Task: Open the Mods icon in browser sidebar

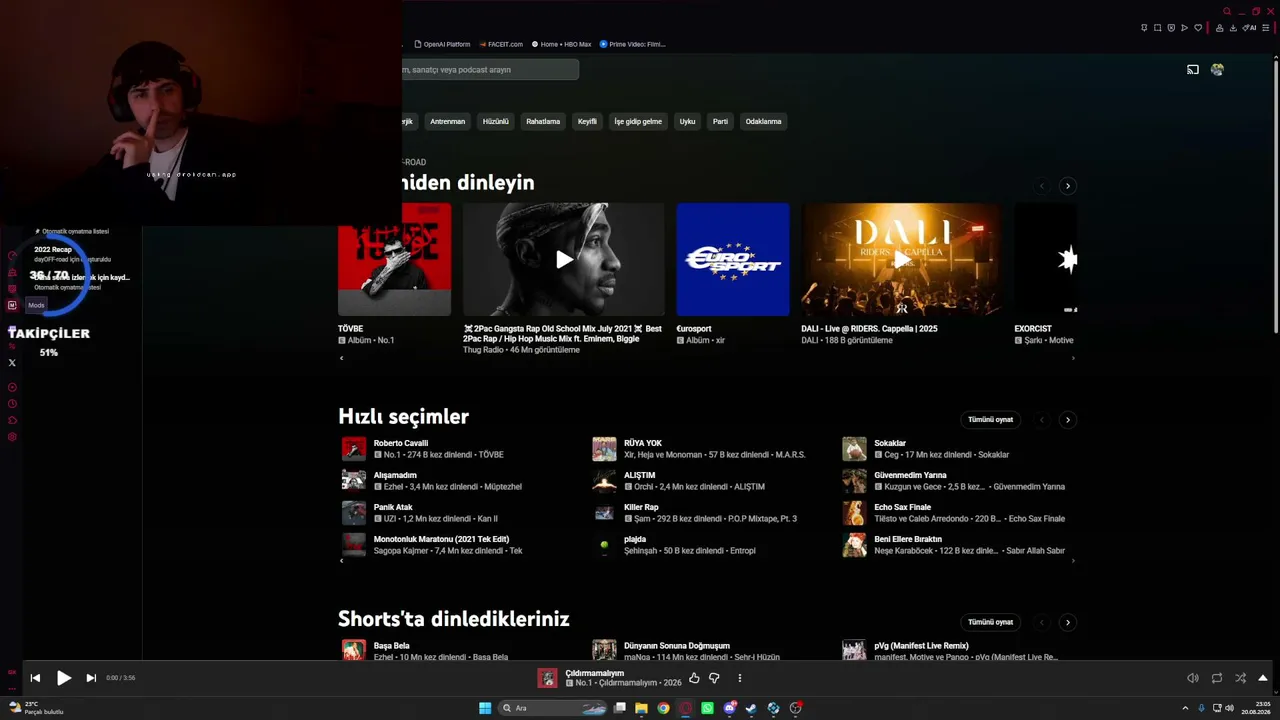Action: pos(12,305)
